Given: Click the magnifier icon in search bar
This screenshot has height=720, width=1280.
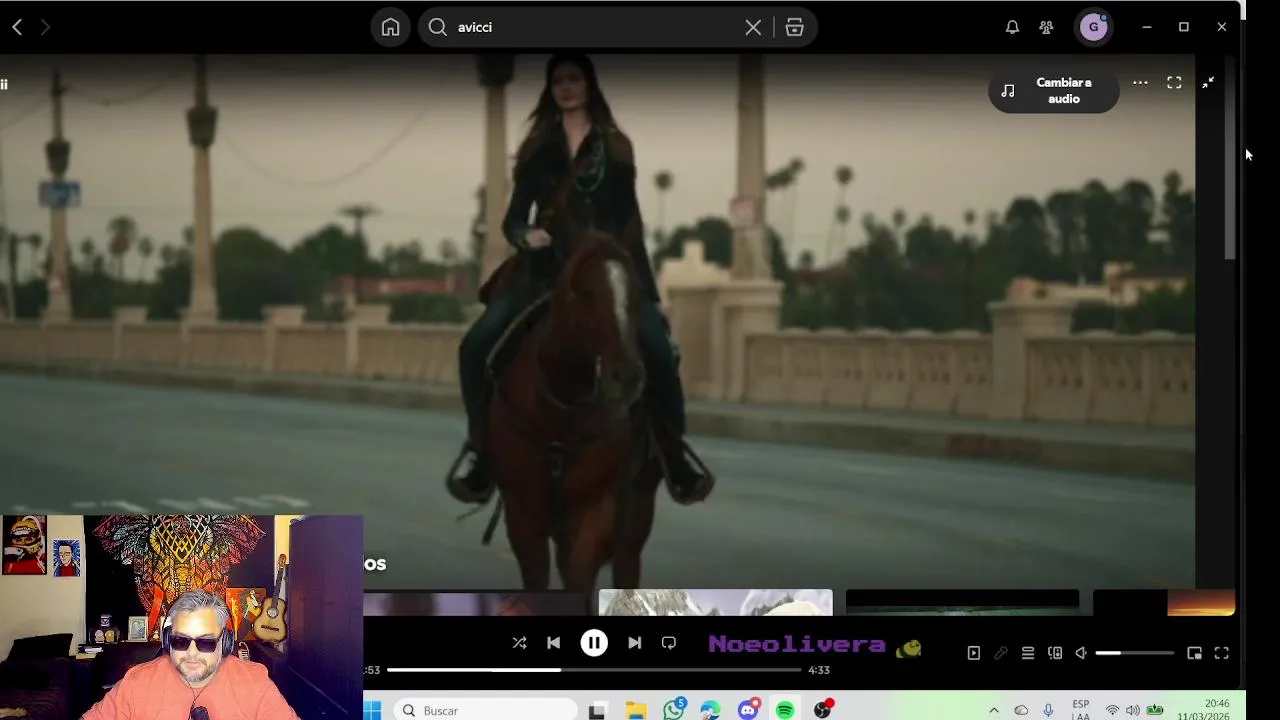Looking at the screenshot, I should point(438,28).
